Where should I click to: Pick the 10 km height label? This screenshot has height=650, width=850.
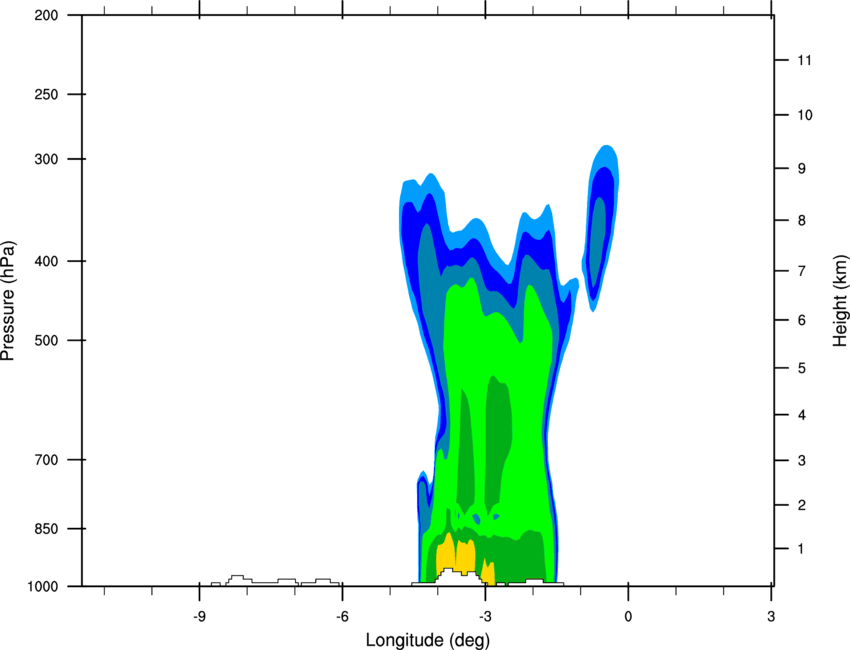[805, 115]
